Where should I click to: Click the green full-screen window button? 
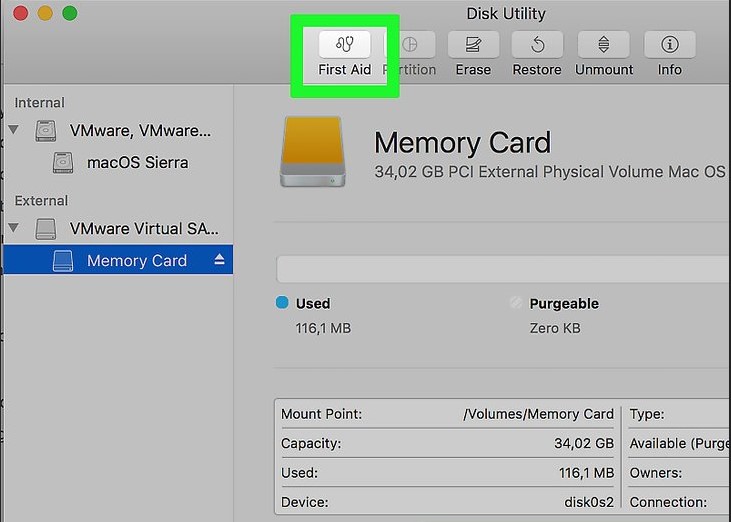(70, 13)
